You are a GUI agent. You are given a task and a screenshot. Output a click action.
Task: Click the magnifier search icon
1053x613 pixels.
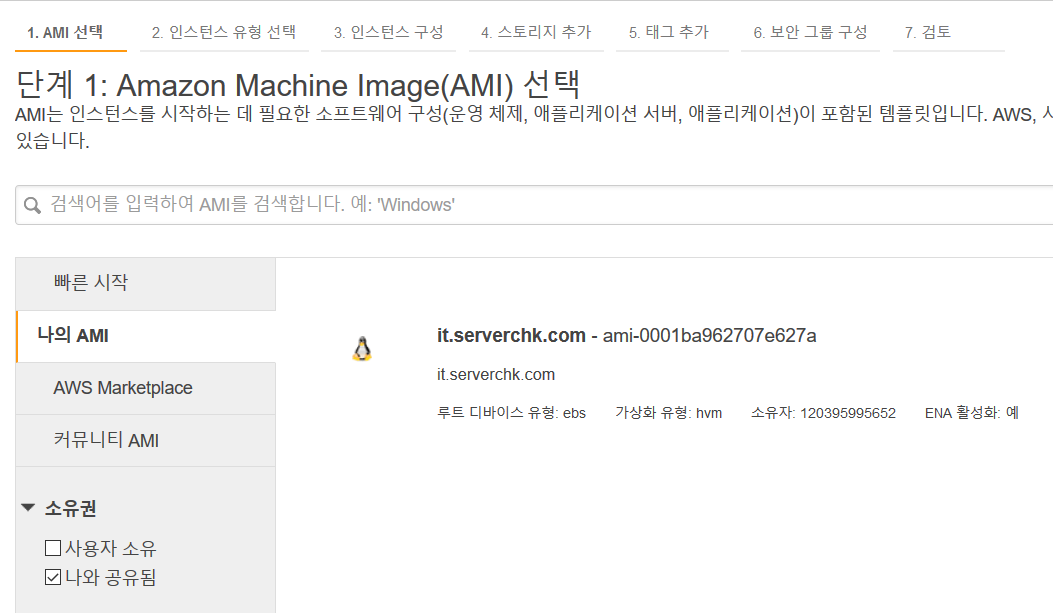click(x=32, y=205)
